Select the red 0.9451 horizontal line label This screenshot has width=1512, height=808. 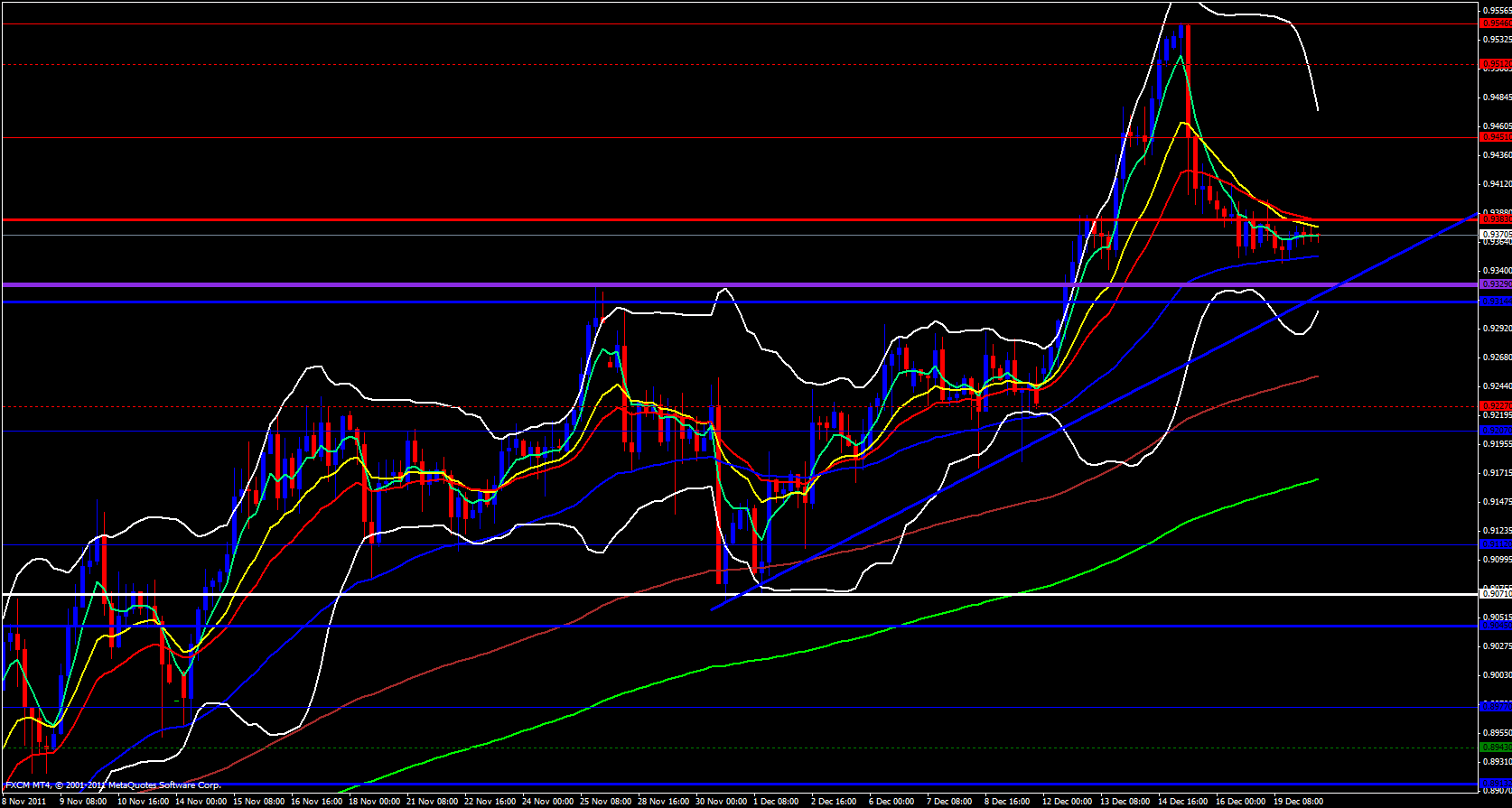pos(1496,137)
